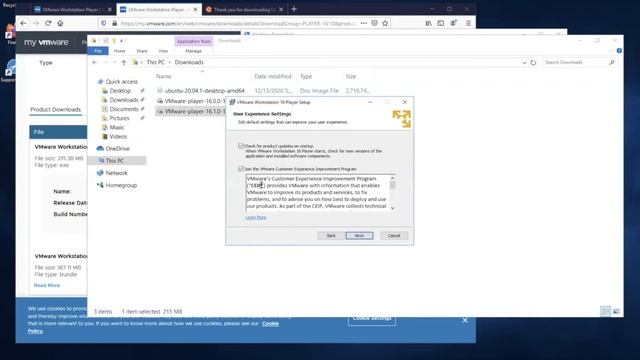The height and width of the screenshot is (360, 640).
Task: Sort files by Type column
Action: pyautogui.click(x=306, y=76)
